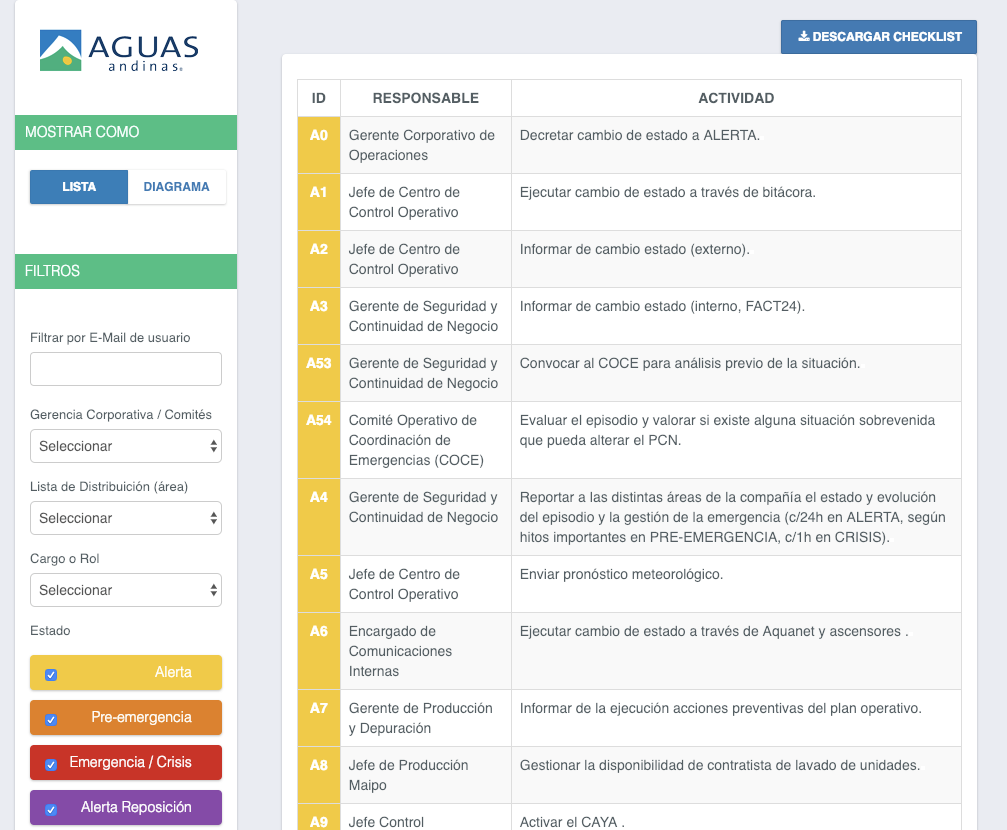The width and height of the screenshot is (1007, 830).
Task: Toggle the Emergencia / Crisis checkbox
Action: pos(51,764)
